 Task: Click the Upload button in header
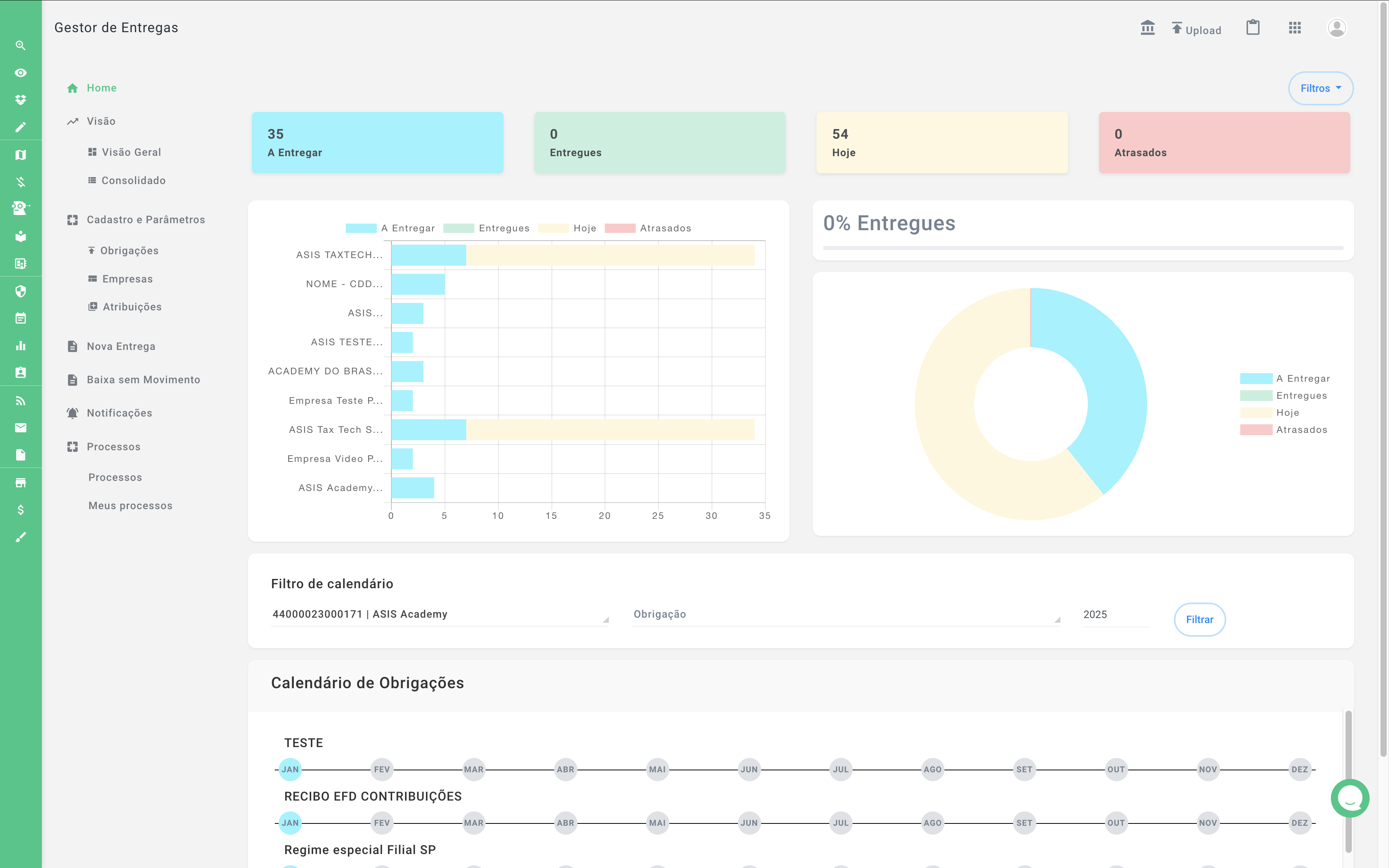[x=1196, y=29]
